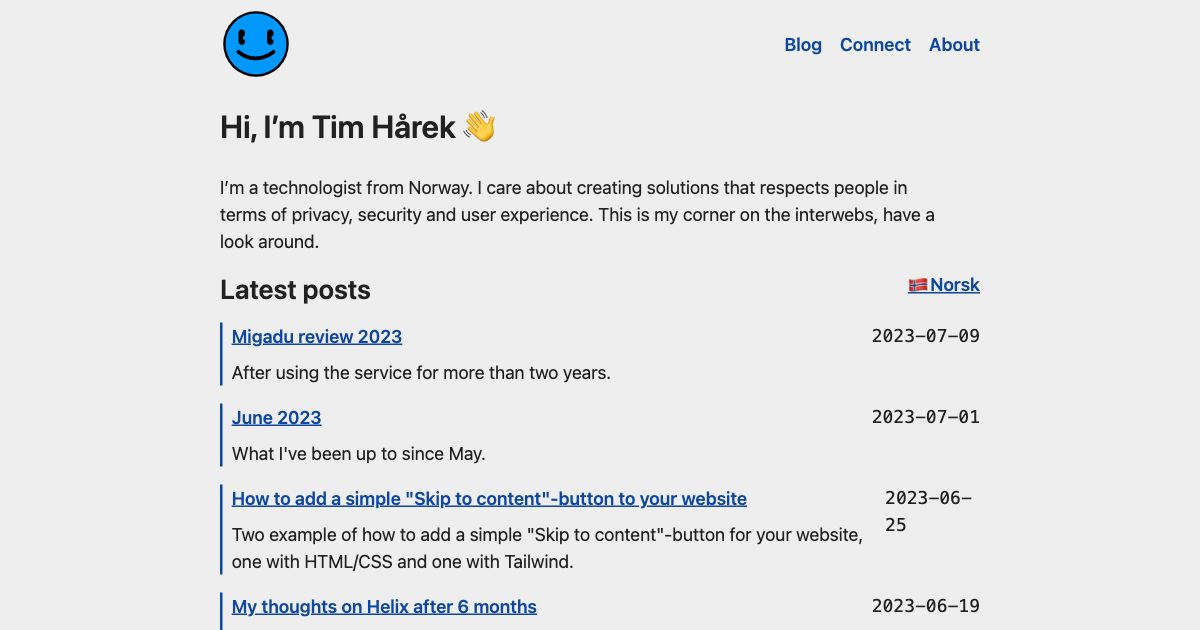Open the June 2023 post
Viewport: 1200px width, 630px height.
click(x=276, y=417)
